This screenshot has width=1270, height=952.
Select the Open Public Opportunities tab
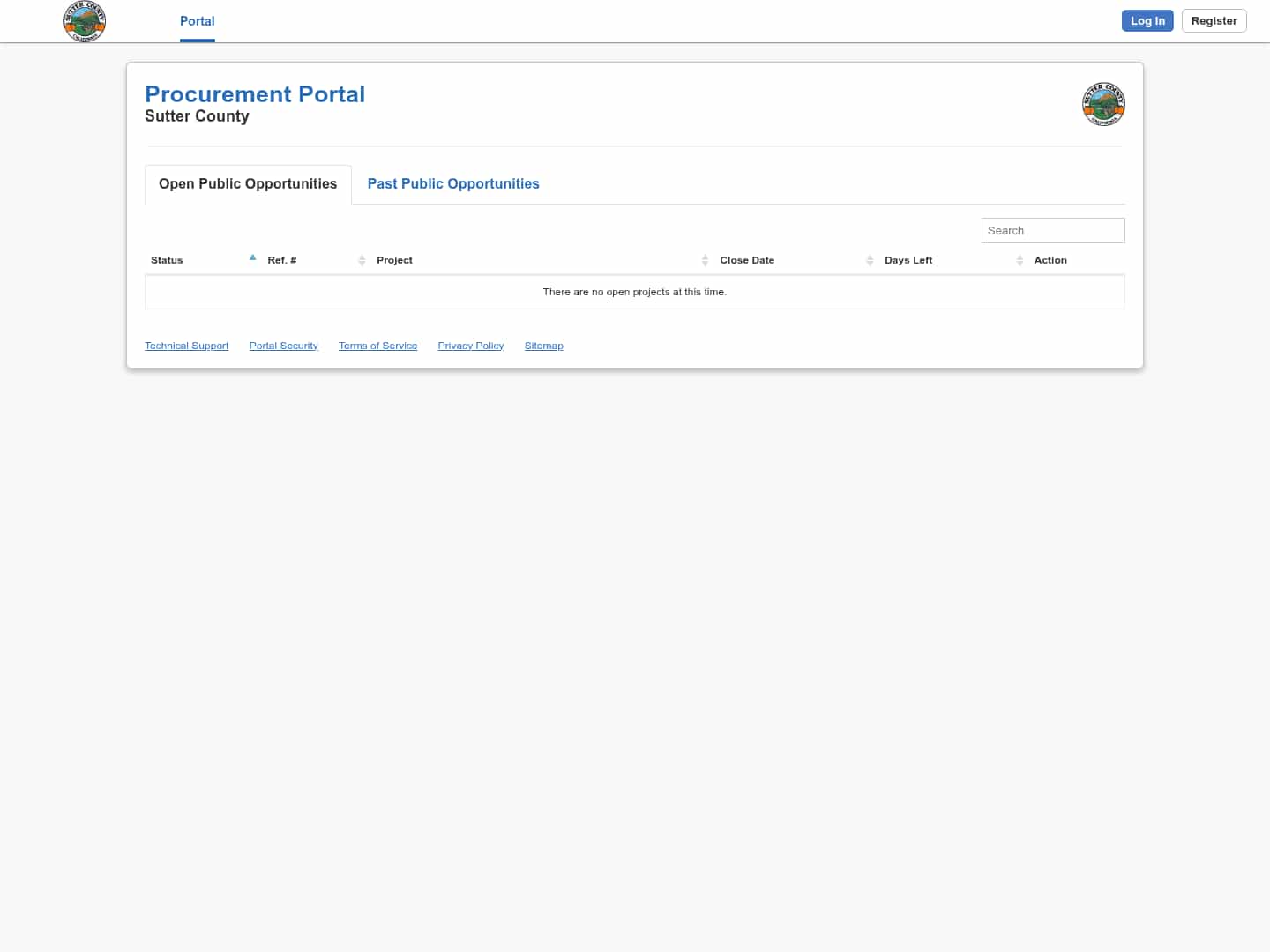click(248, 183)
